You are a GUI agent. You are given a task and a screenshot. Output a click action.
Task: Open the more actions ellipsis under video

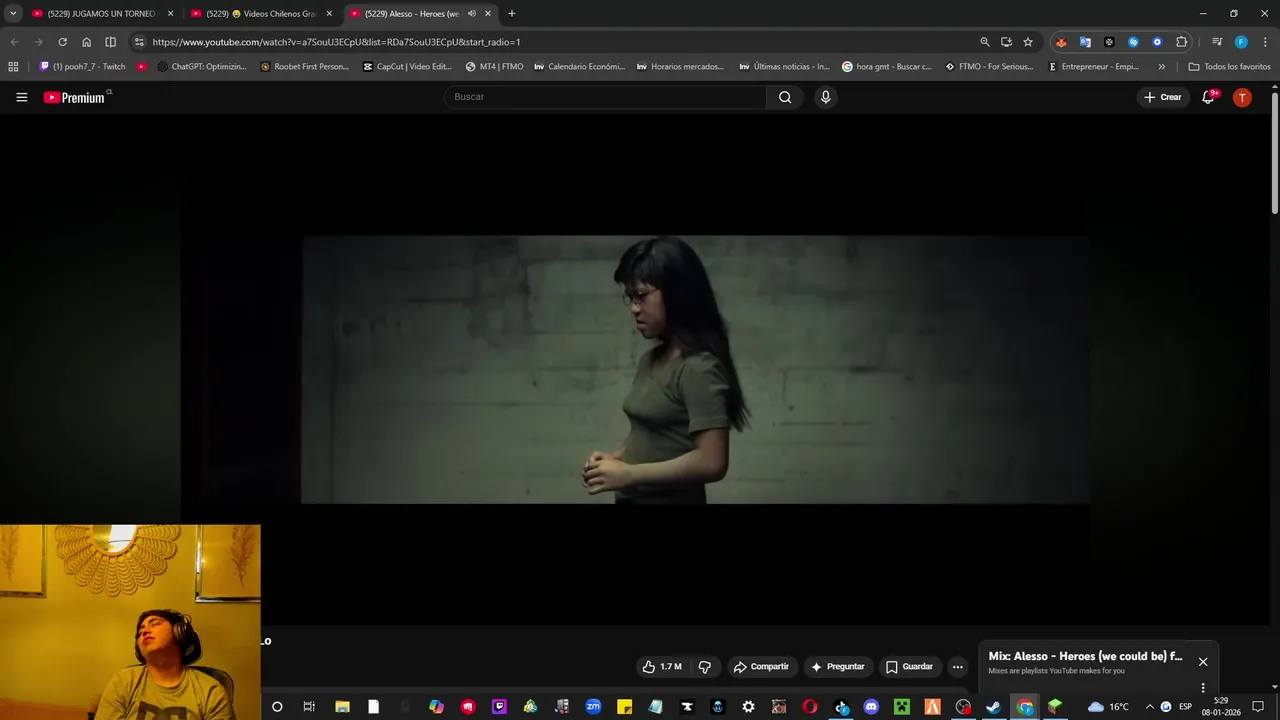[x=957, y=667]
